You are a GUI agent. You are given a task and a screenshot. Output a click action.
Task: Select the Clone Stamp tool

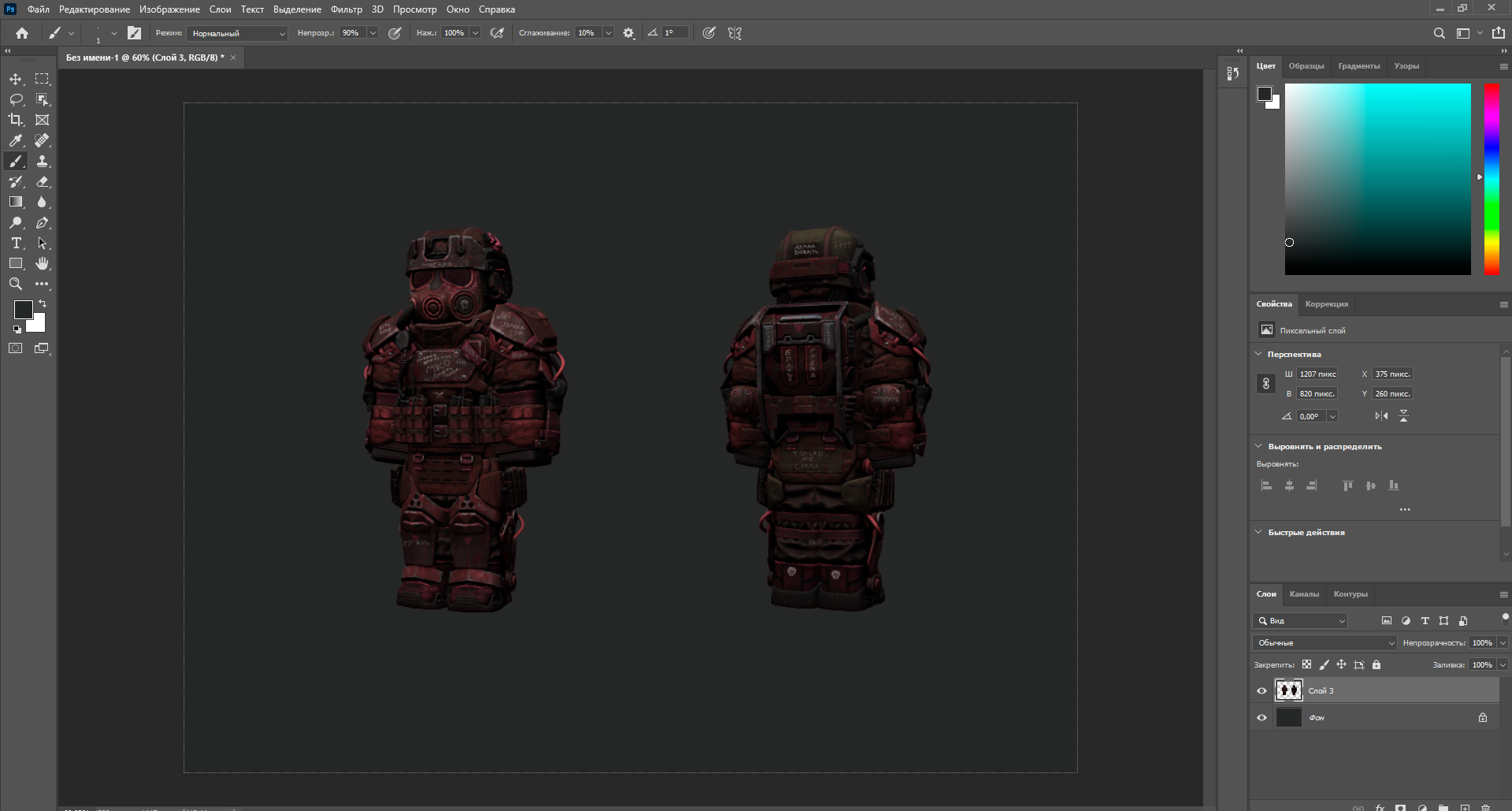(x=43, y=161)
